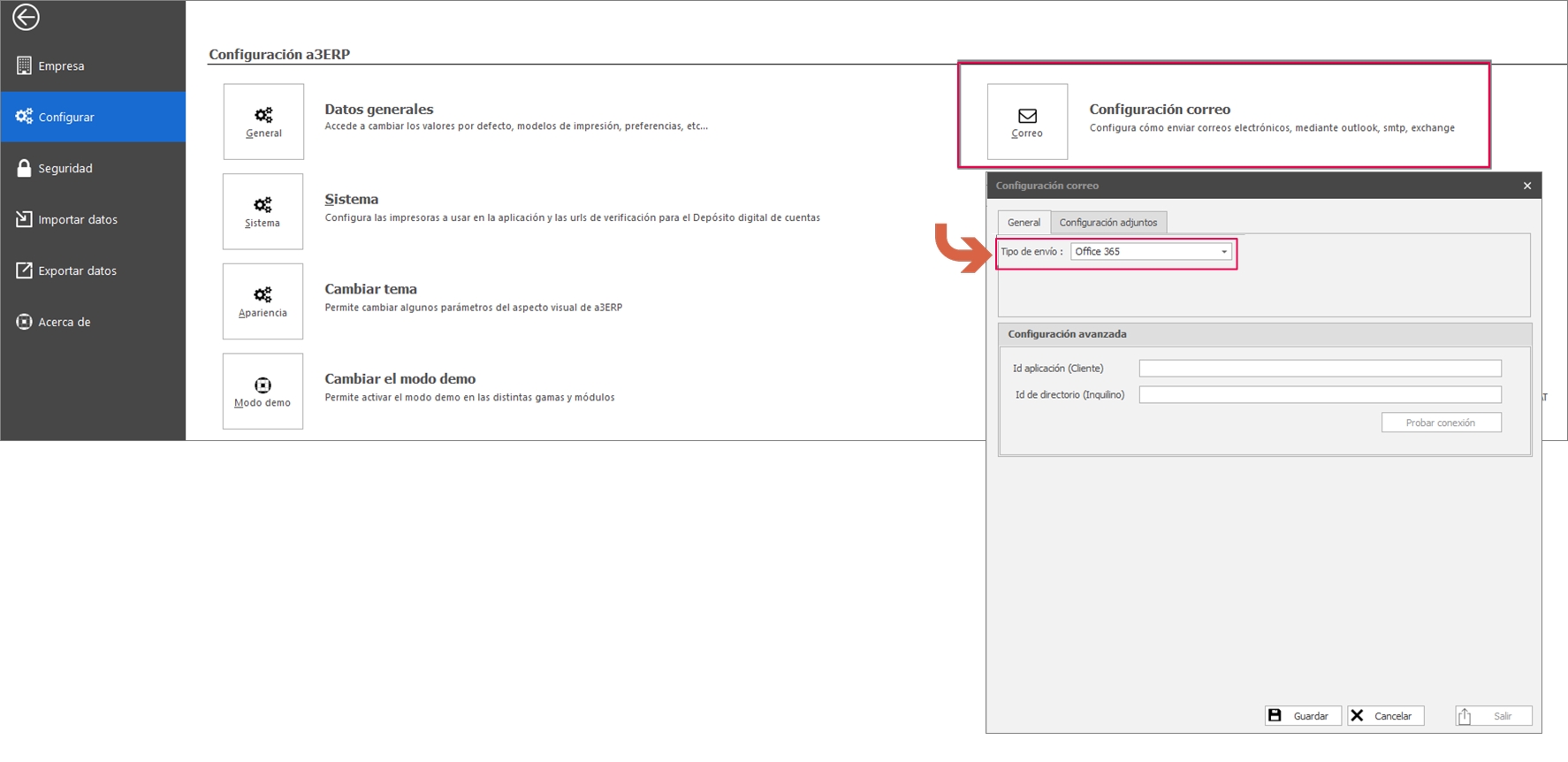Image resolution: width=1568 pixels, height=762 pixels.
Task: Focus the Id aplicación (Cliente) field
Action: 1321,369
